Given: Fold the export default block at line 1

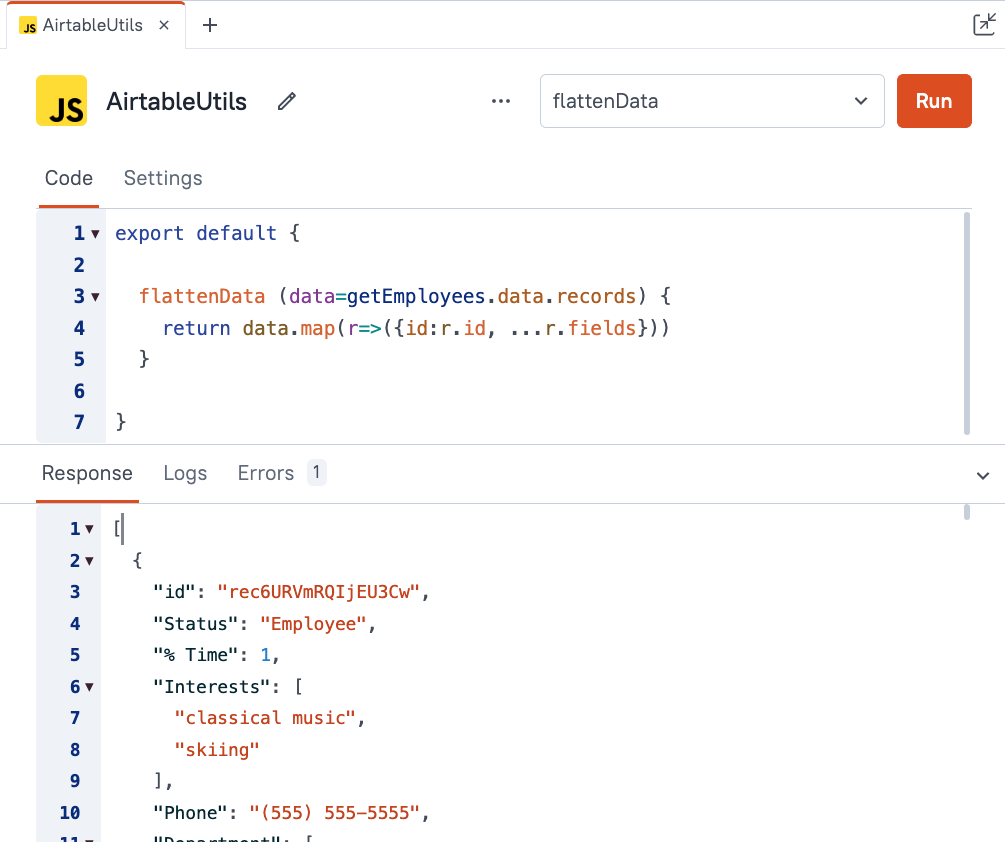Looking at the screenshot, I should (93, 233).
